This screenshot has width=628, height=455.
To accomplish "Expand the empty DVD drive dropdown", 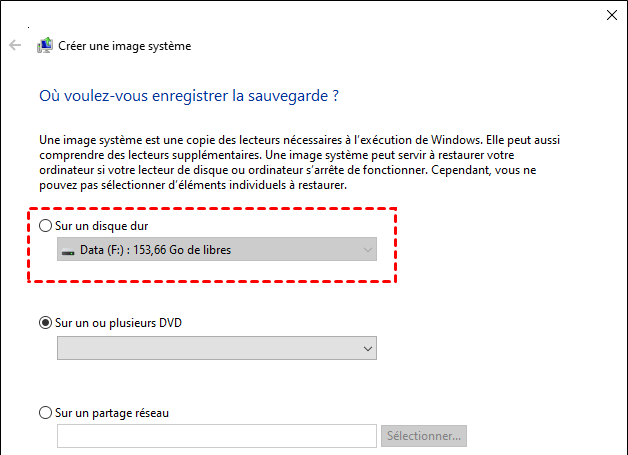I will tap(217, 347).
